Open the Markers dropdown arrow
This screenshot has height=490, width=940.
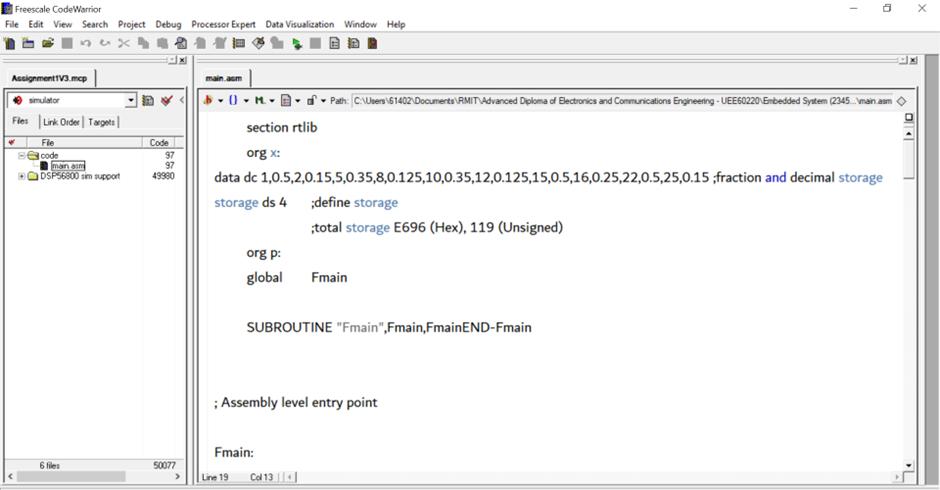click(x=272, y=101)
